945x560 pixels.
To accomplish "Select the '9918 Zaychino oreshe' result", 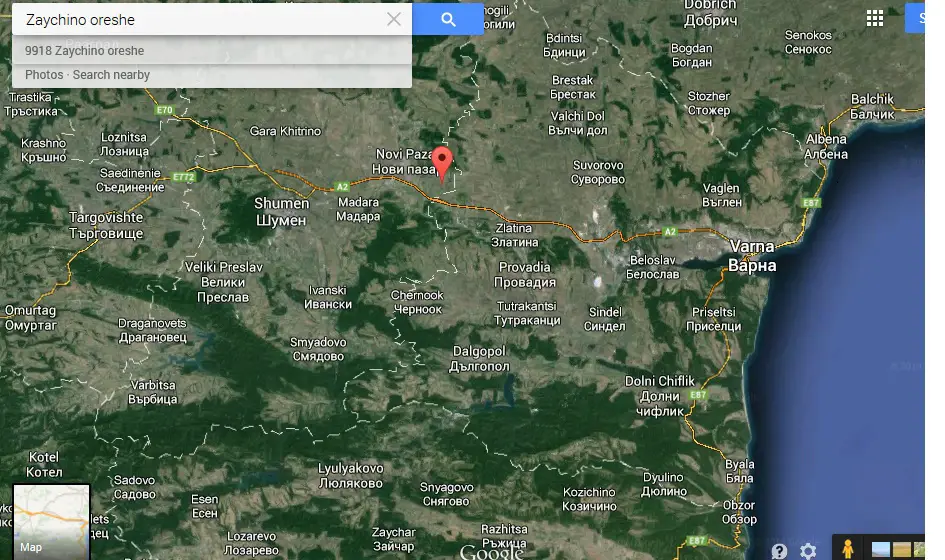I will (85, 51).
